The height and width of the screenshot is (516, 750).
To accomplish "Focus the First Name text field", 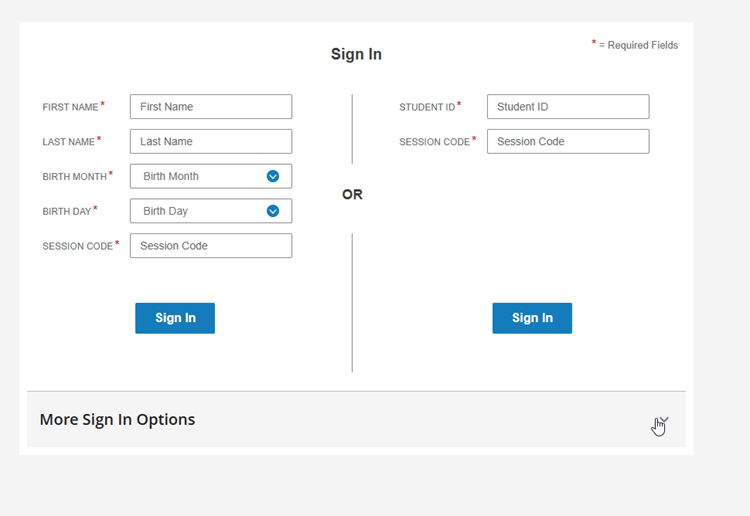I will (x=211, y=107).
